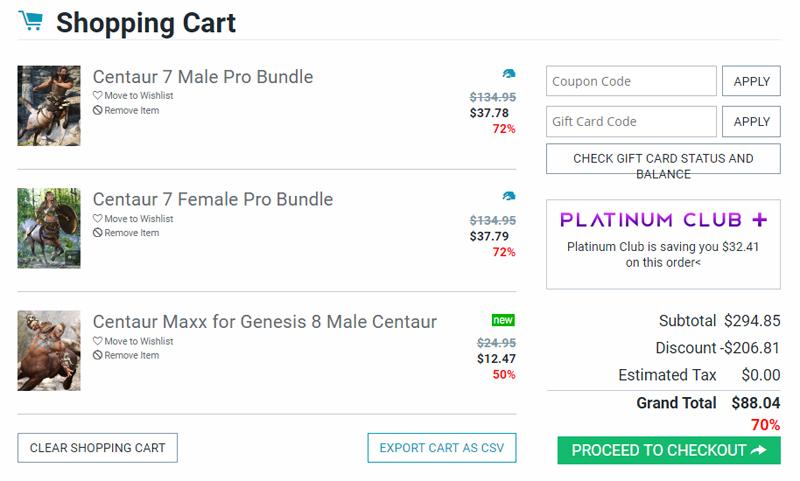Focus the Gift Card Code field
This screenshot has height=481, width=800.
tap(631, 121)
